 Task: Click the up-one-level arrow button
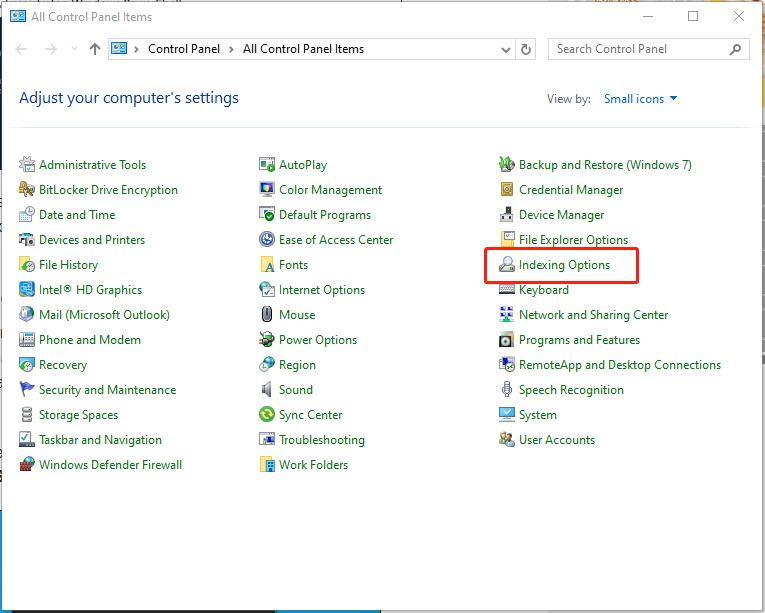(x=95, y=49)
